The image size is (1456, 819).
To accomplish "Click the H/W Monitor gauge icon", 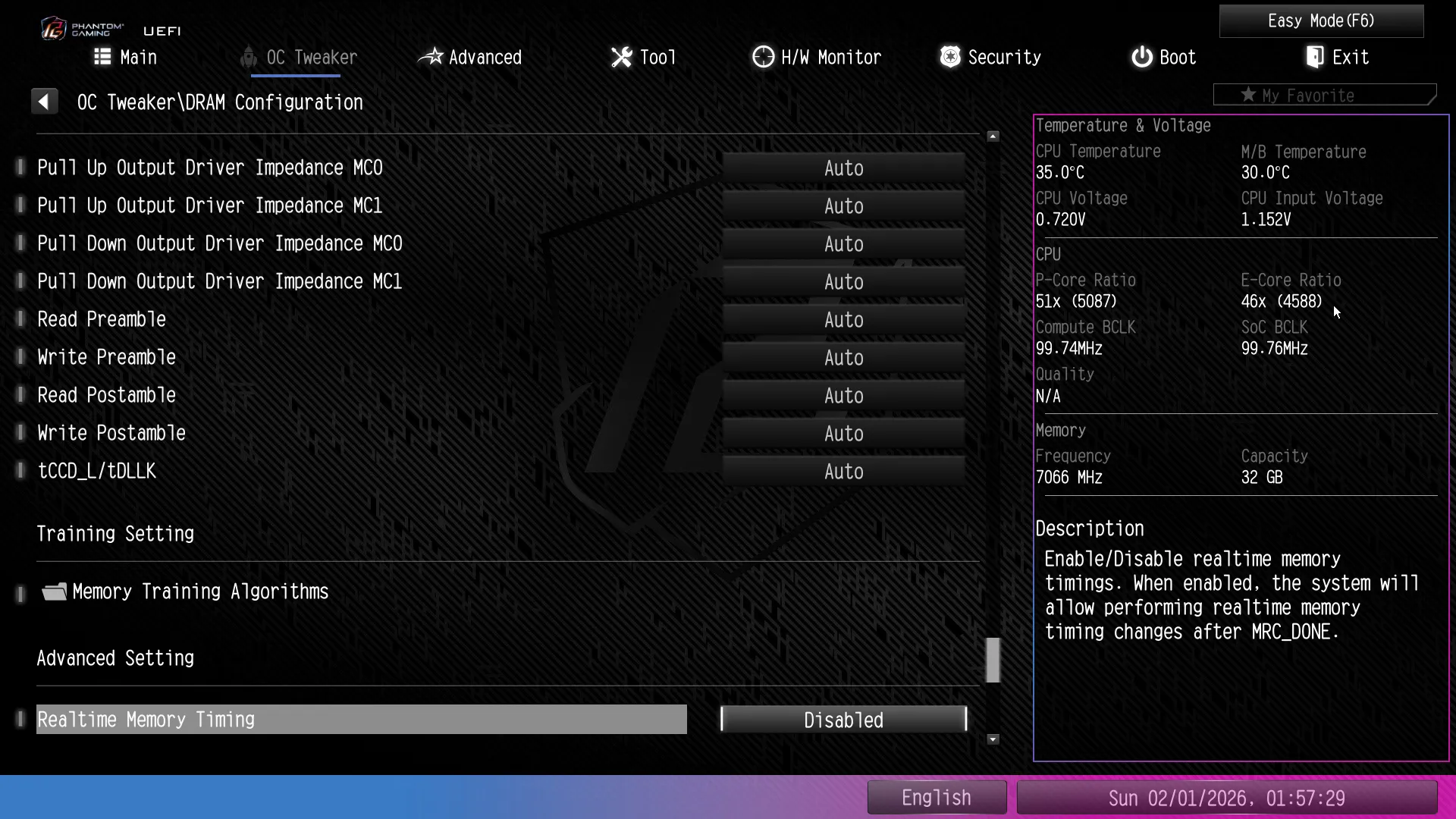I will [763, 57].
